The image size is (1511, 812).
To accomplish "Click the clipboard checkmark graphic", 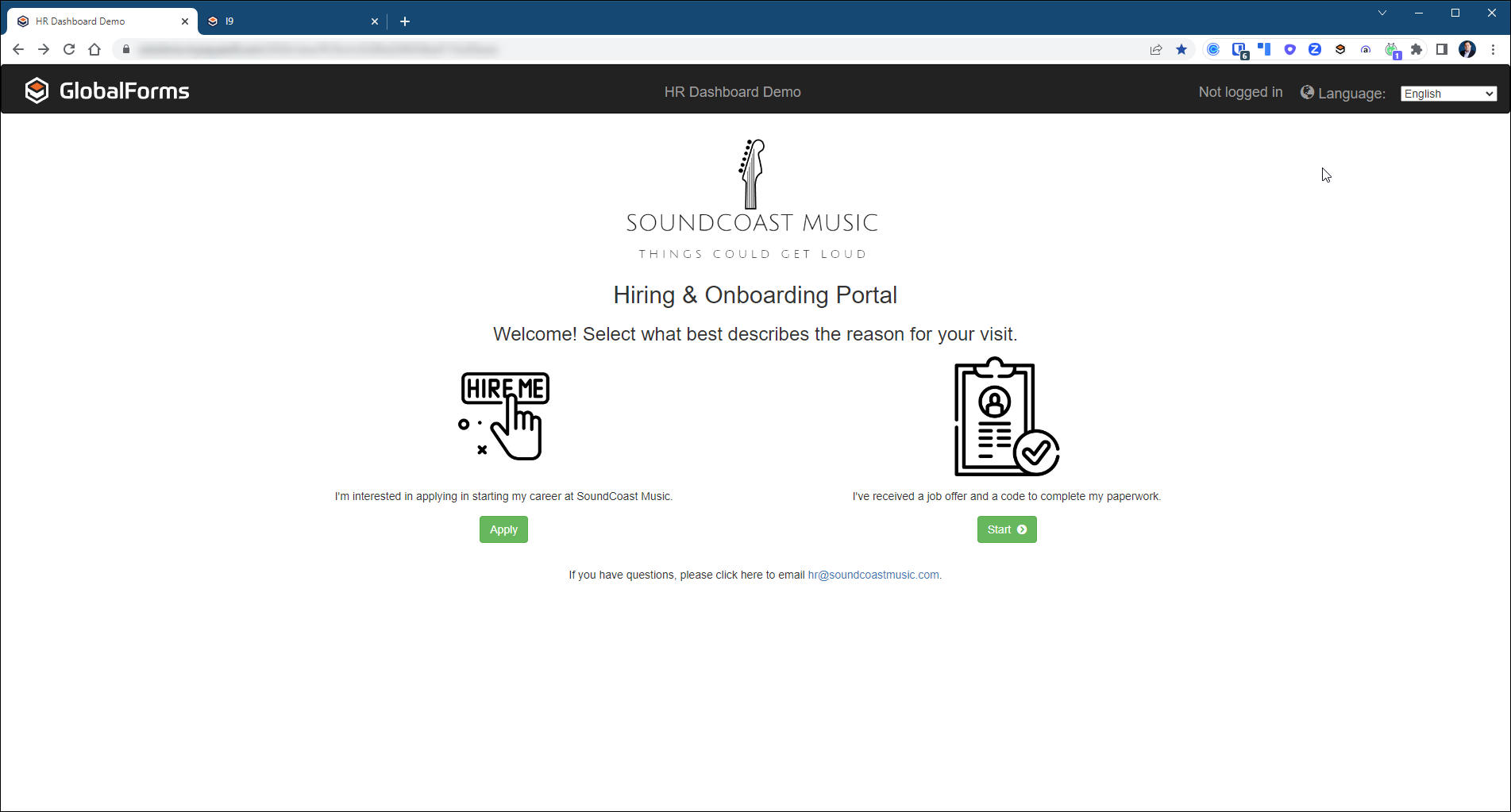I will click(x=1005, y=416).
